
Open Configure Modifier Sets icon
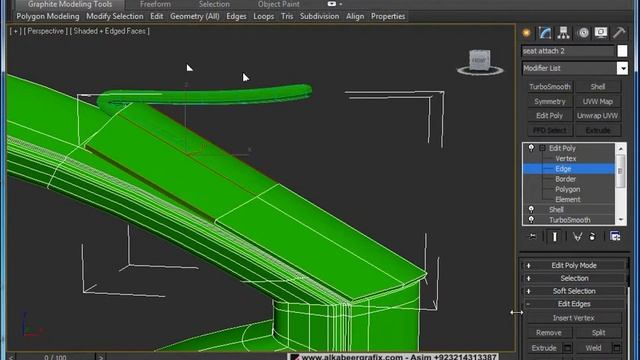tap(615, 236)
